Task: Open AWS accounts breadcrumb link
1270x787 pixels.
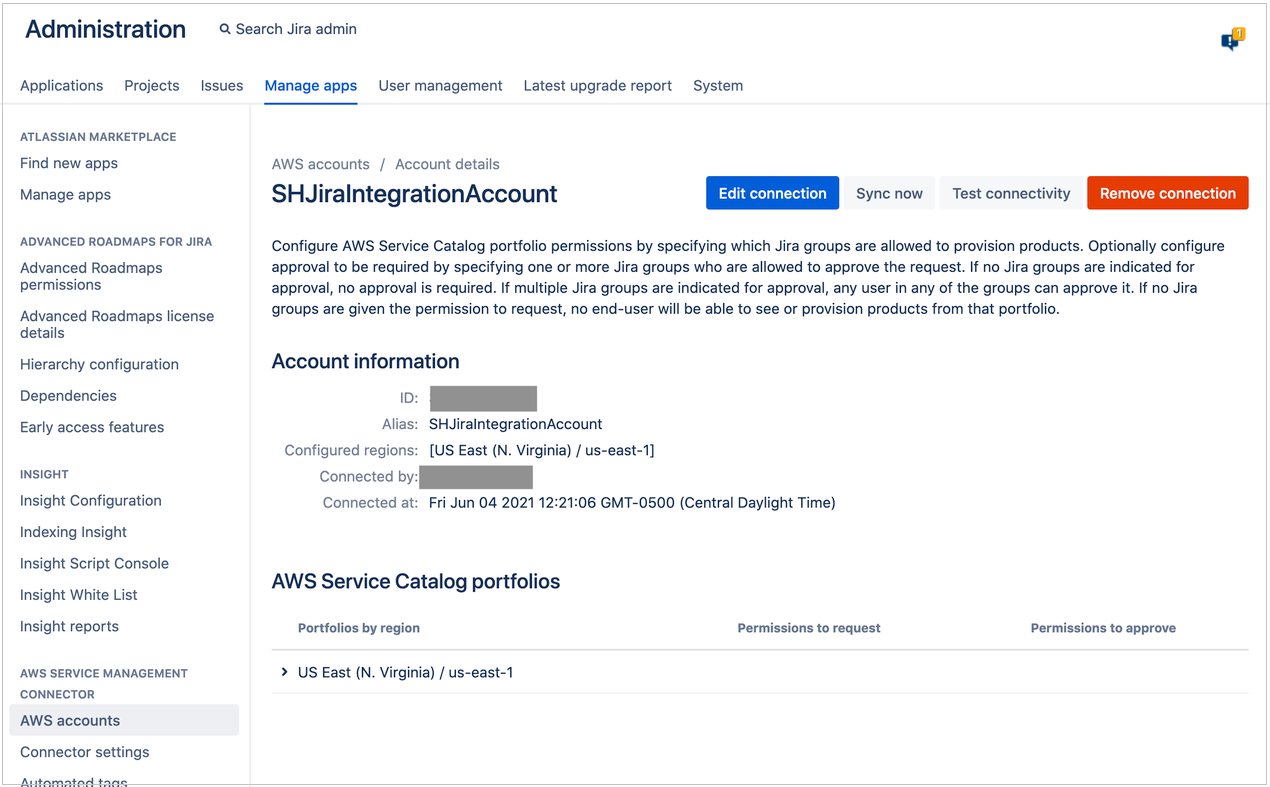Action: point(321,164)
